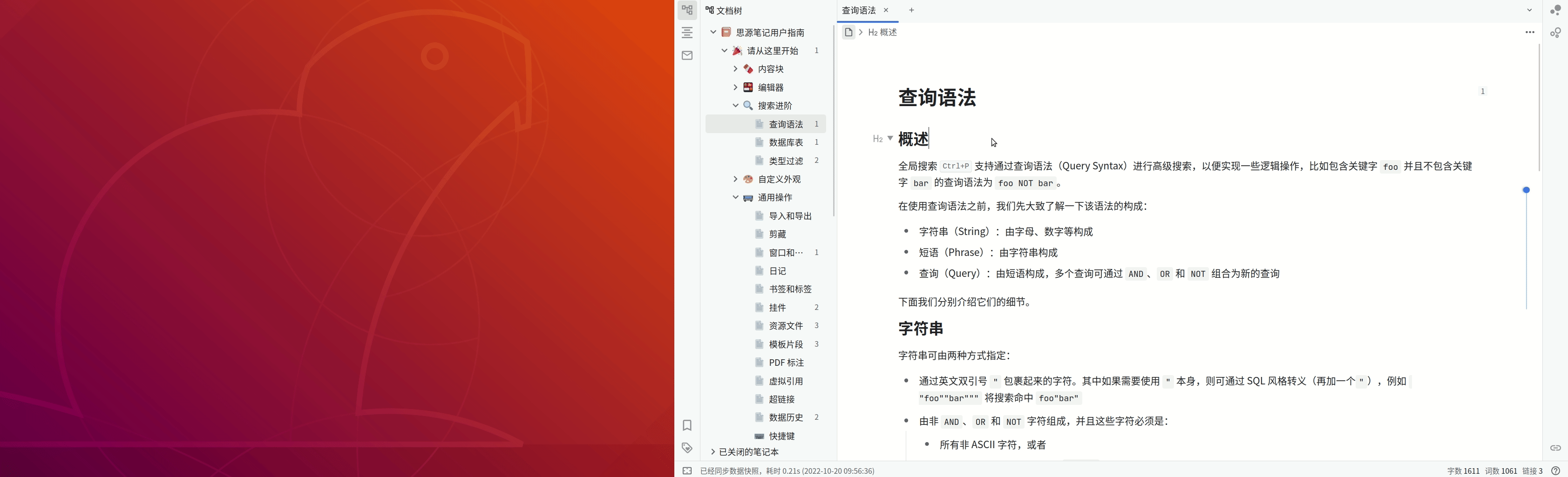This screenshot has width=1568, height=477.
Task: Click the document icon in the breadcrumb
Action: (848, 32)
